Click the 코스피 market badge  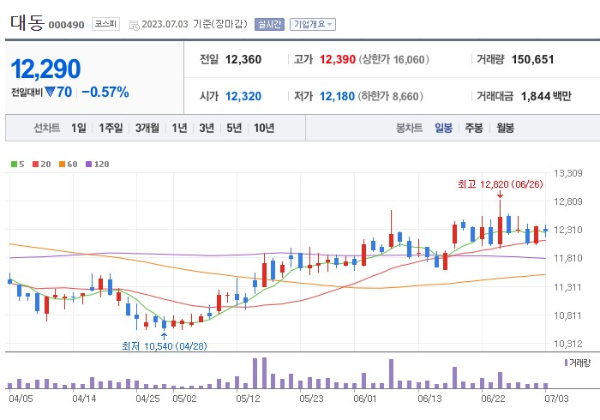point(106,24)
